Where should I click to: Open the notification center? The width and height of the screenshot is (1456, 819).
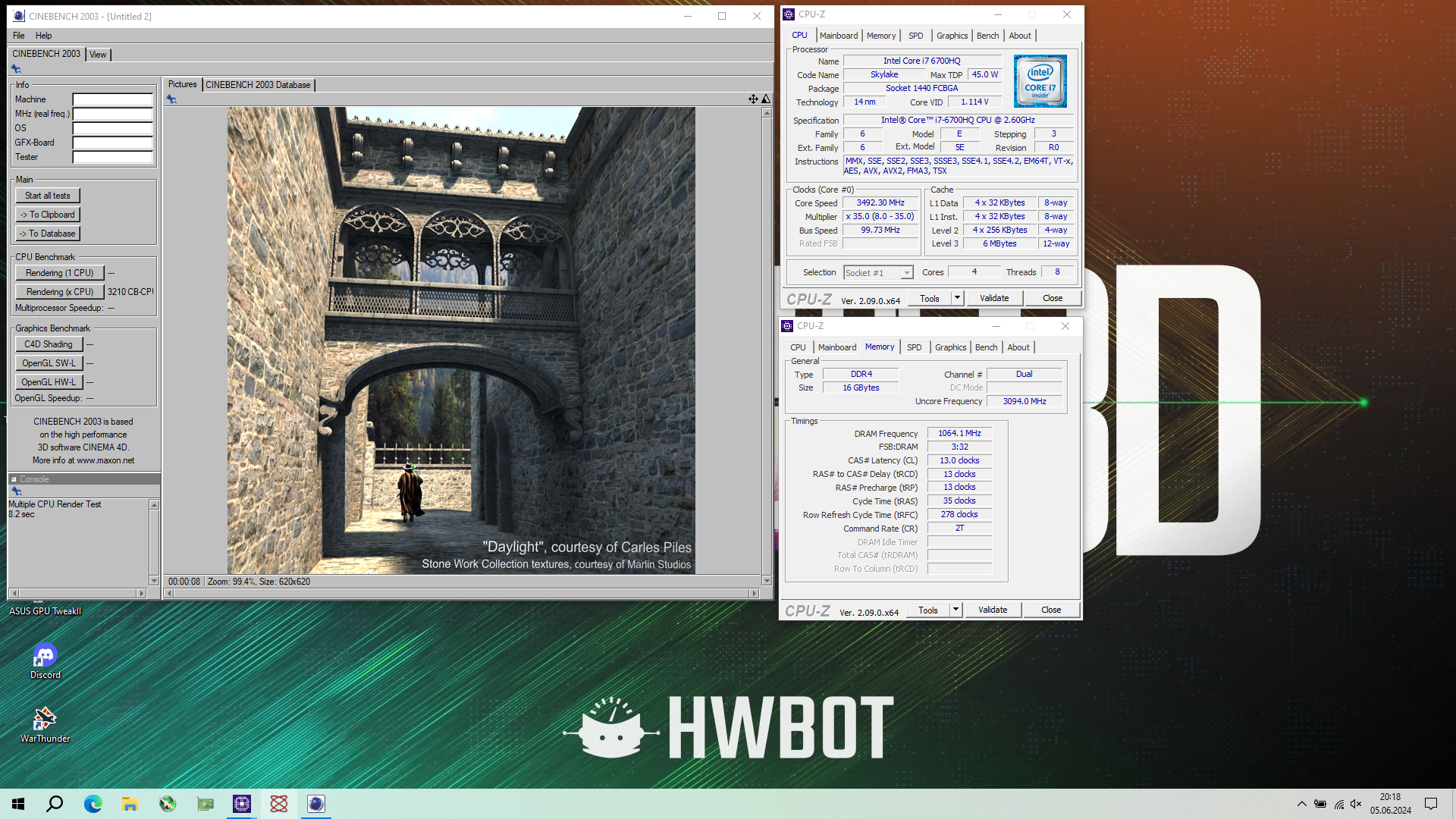[x=1431, y=804]
